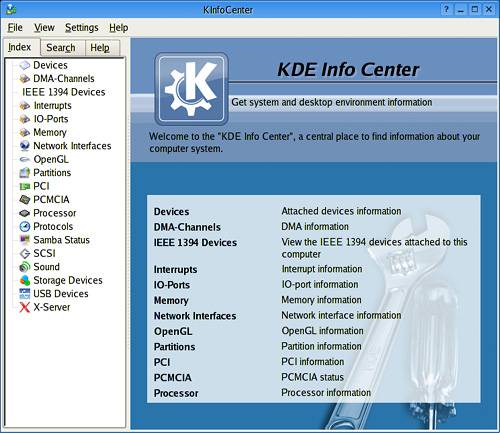The image size is (500, 433).
Task: Click the Processor chip icon
Action: (x=25, y=213)
